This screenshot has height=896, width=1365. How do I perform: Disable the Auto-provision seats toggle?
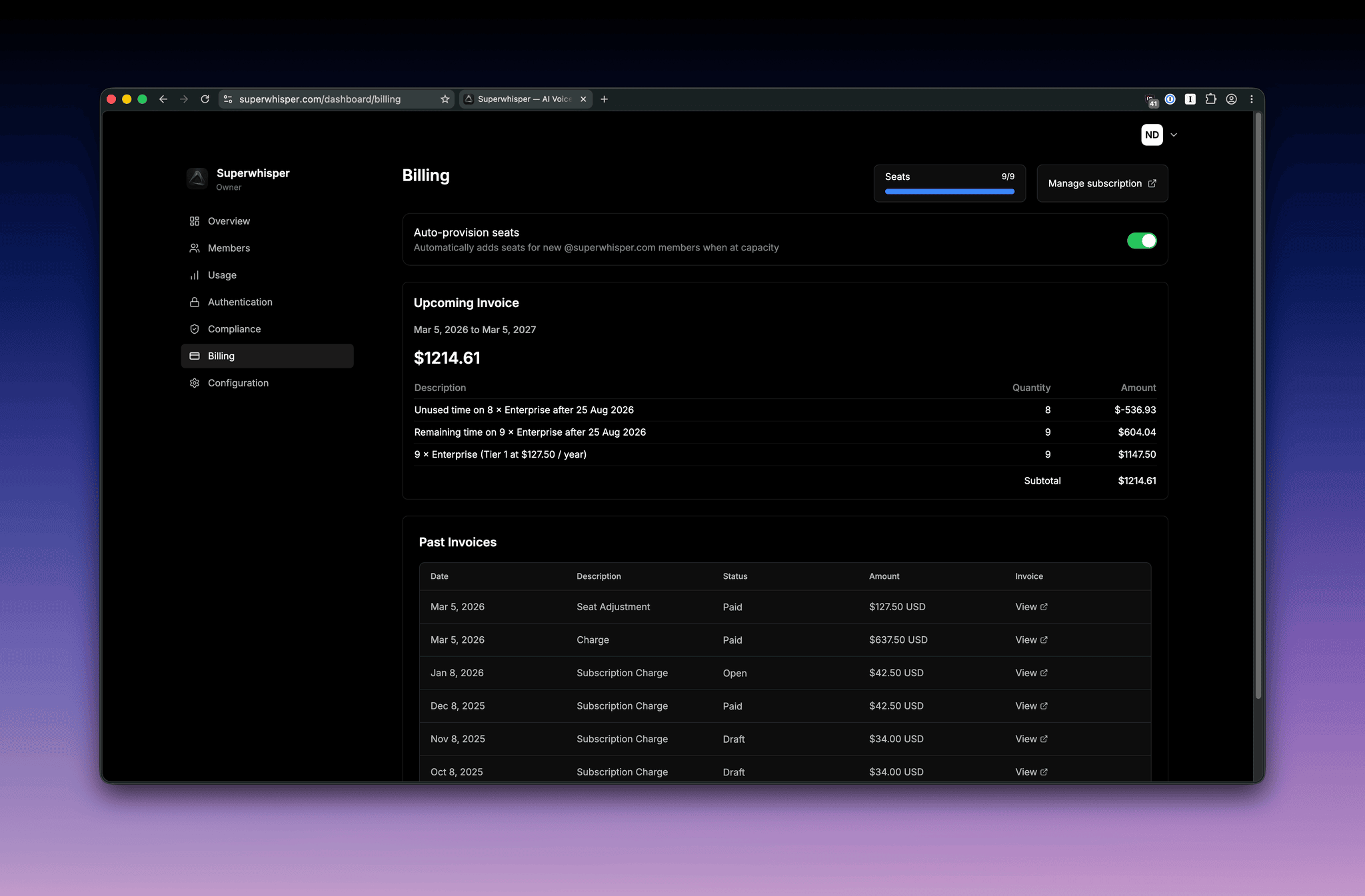(1142, 240)
